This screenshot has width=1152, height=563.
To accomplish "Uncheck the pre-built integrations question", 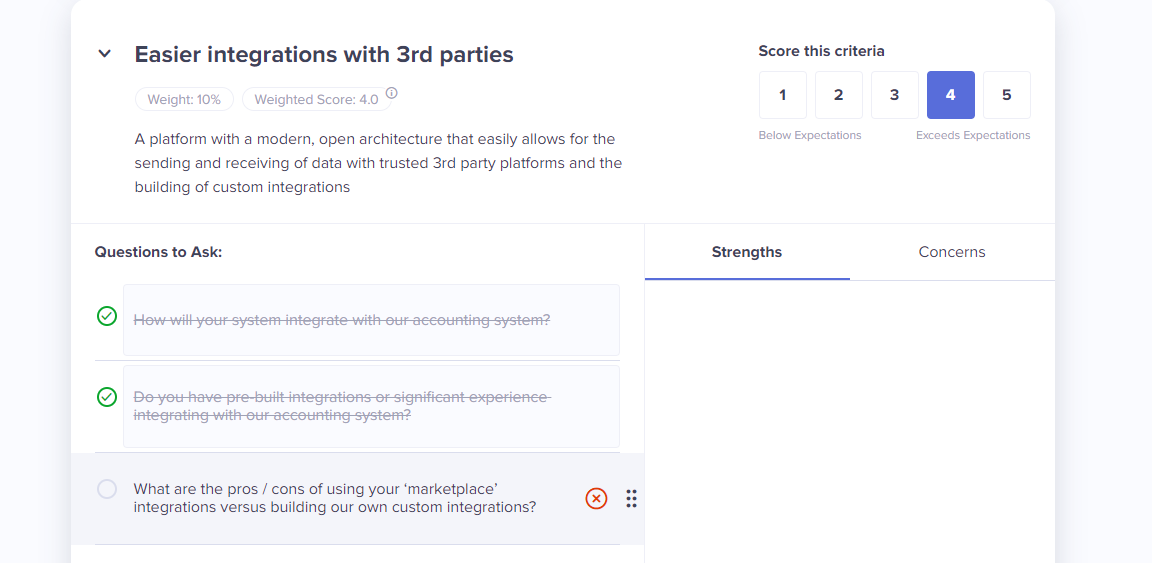I will point(107,397).
